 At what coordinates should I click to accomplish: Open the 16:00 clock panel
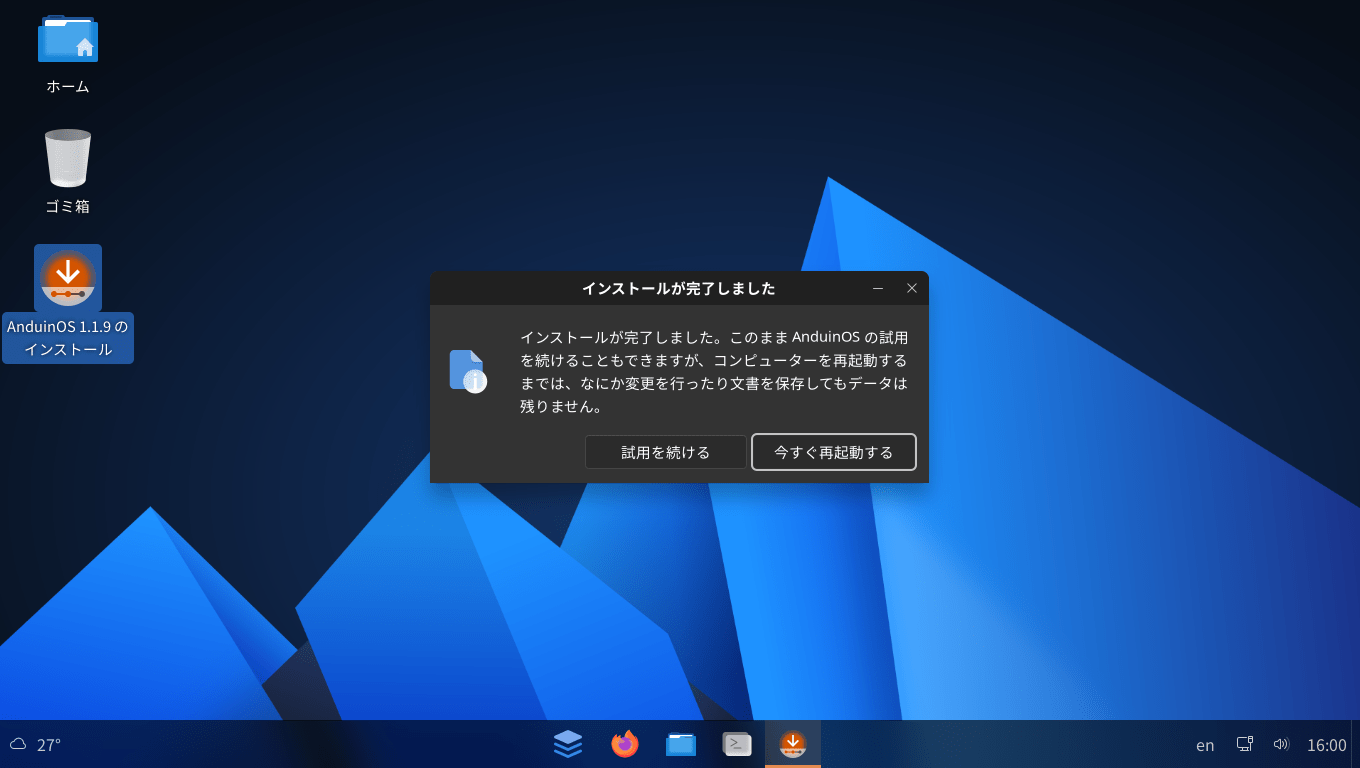coord(1326,745)
